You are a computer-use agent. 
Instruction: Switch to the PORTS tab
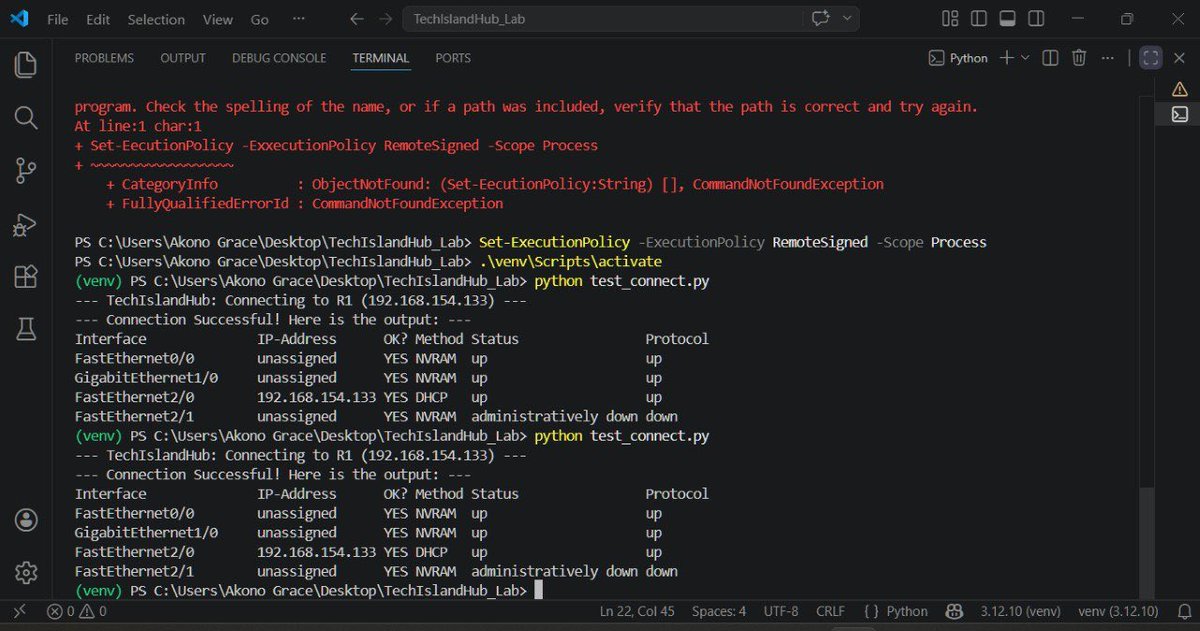pos(453,58)
